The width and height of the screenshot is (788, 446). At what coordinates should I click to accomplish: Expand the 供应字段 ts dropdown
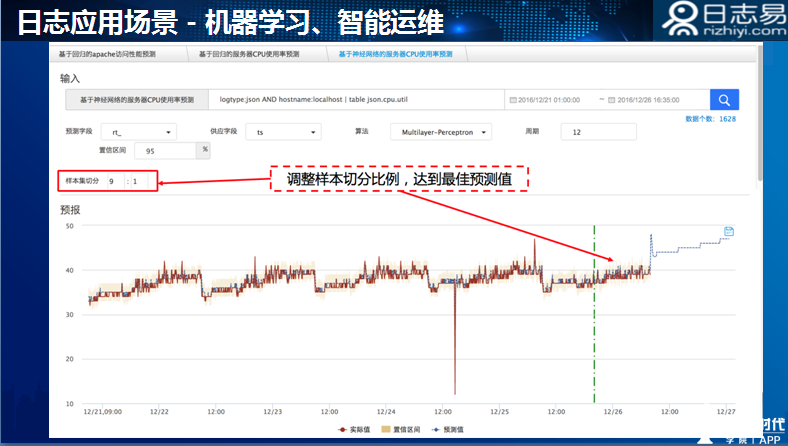tap(285, 132)
